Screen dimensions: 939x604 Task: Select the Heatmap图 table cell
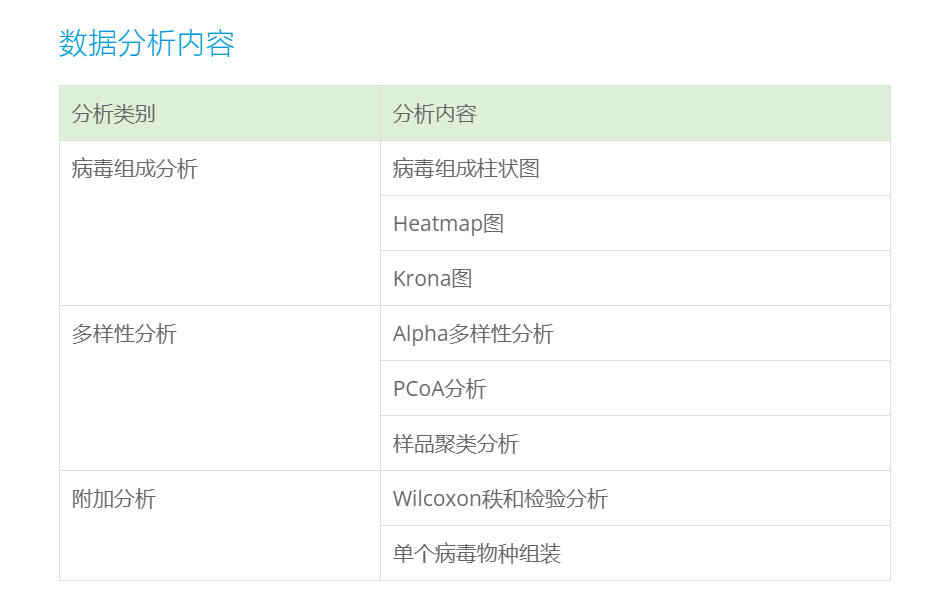[x=448, y=224]
